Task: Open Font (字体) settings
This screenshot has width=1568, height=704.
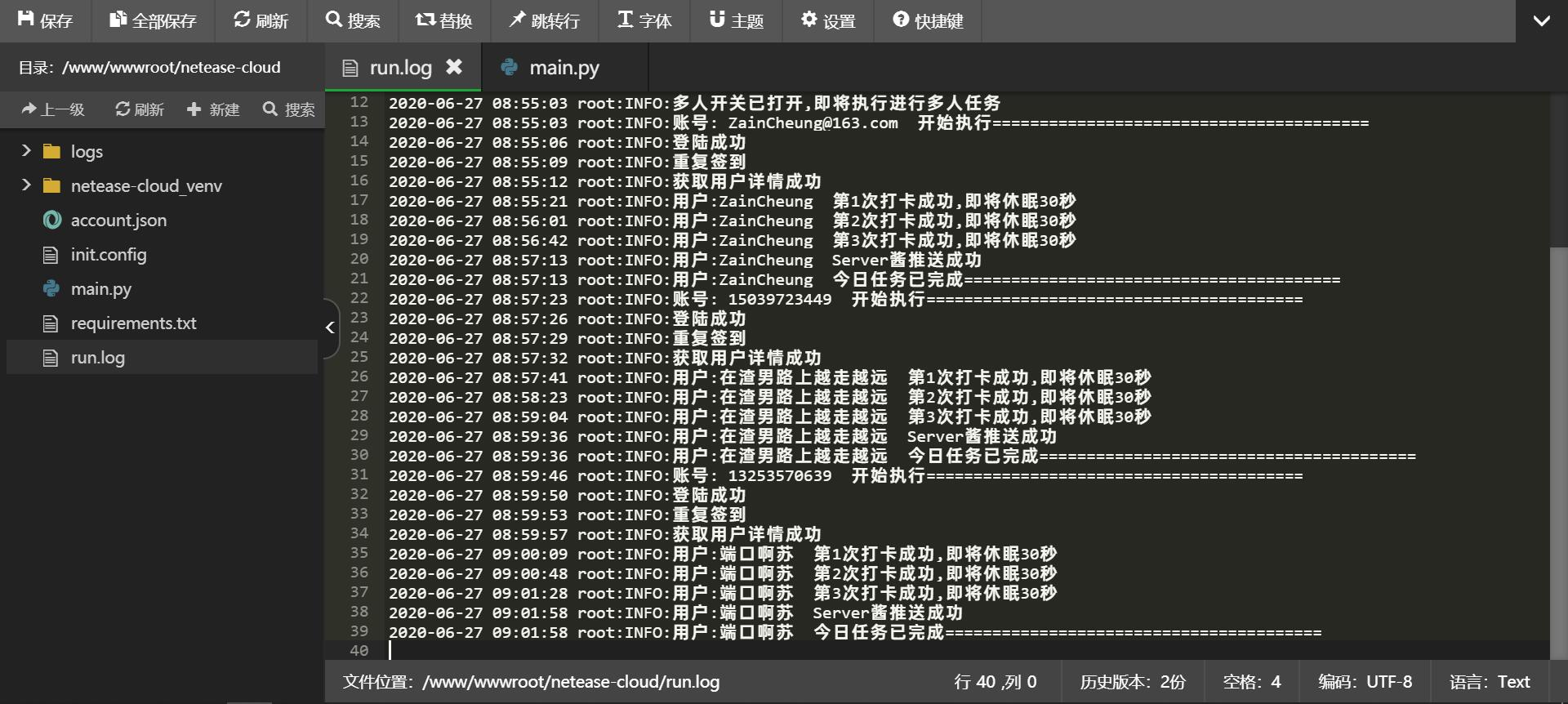Action: click(644, 20)
